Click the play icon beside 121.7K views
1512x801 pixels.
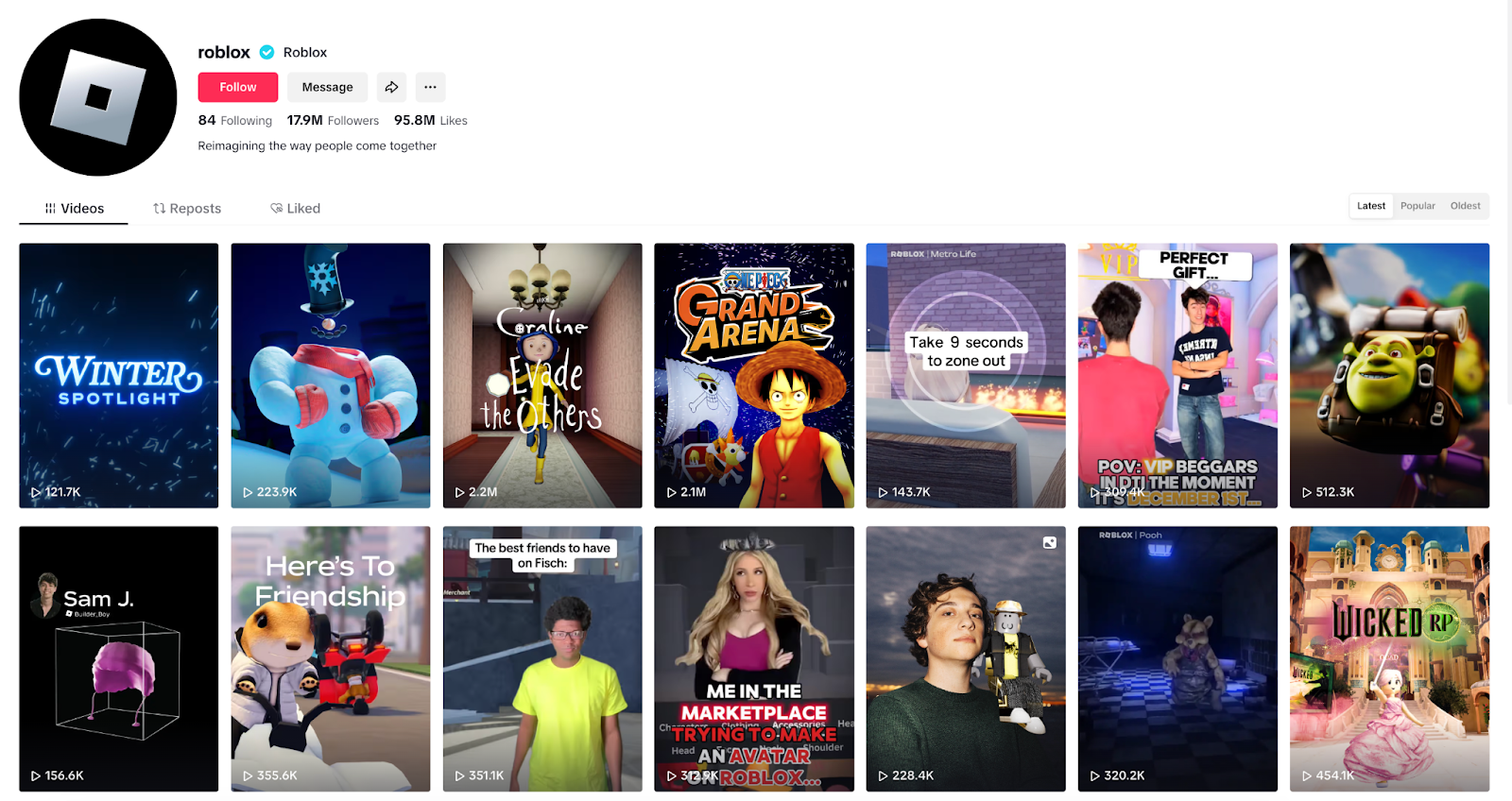pos(36,492)
